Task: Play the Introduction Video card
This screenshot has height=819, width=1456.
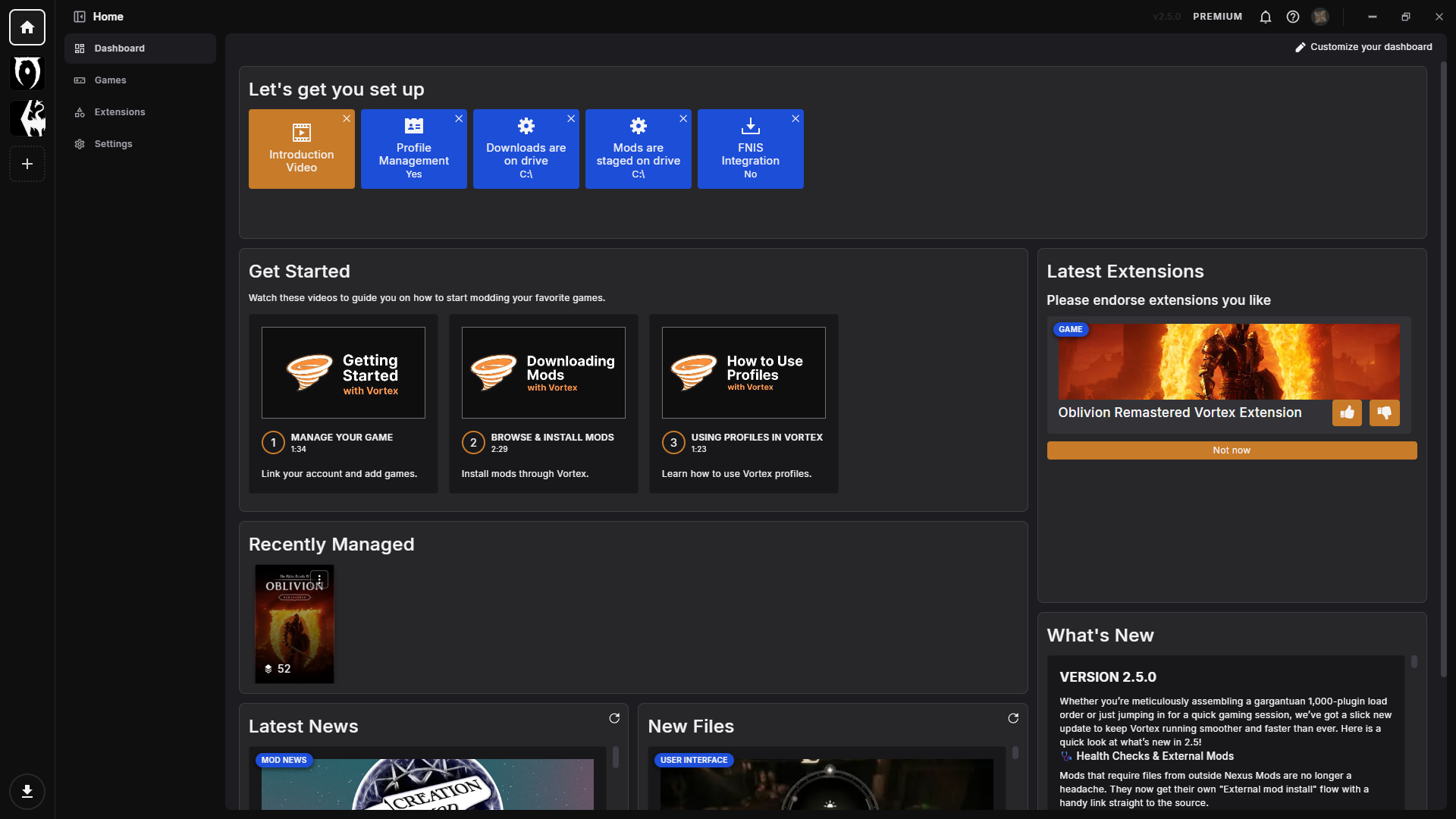Action: tap(302, 149)
